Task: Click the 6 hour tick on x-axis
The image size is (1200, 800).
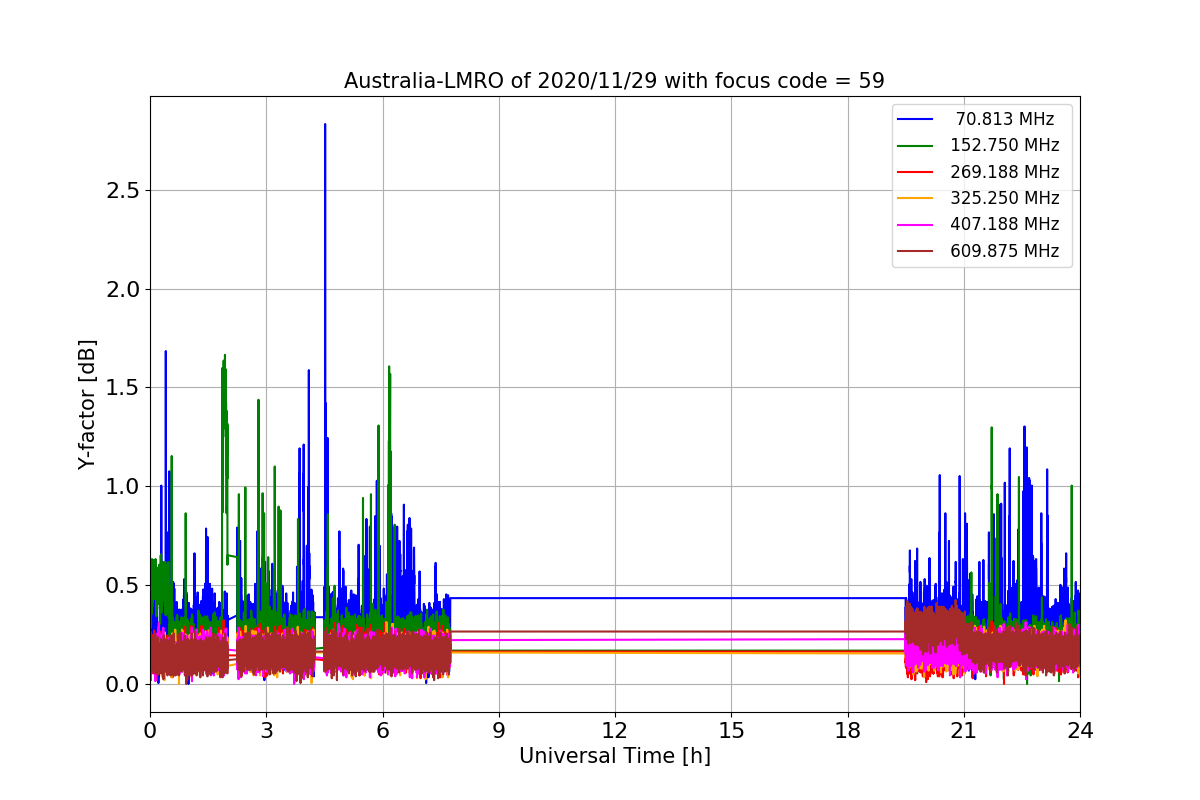Action: click(382, 731)
